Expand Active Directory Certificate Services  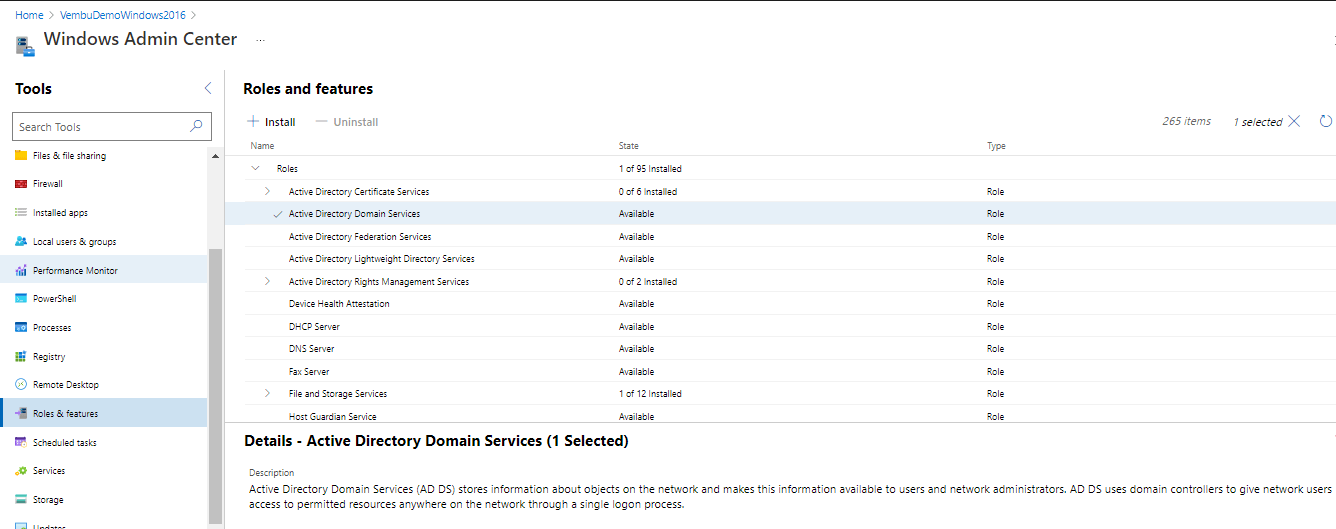[267, 191]
